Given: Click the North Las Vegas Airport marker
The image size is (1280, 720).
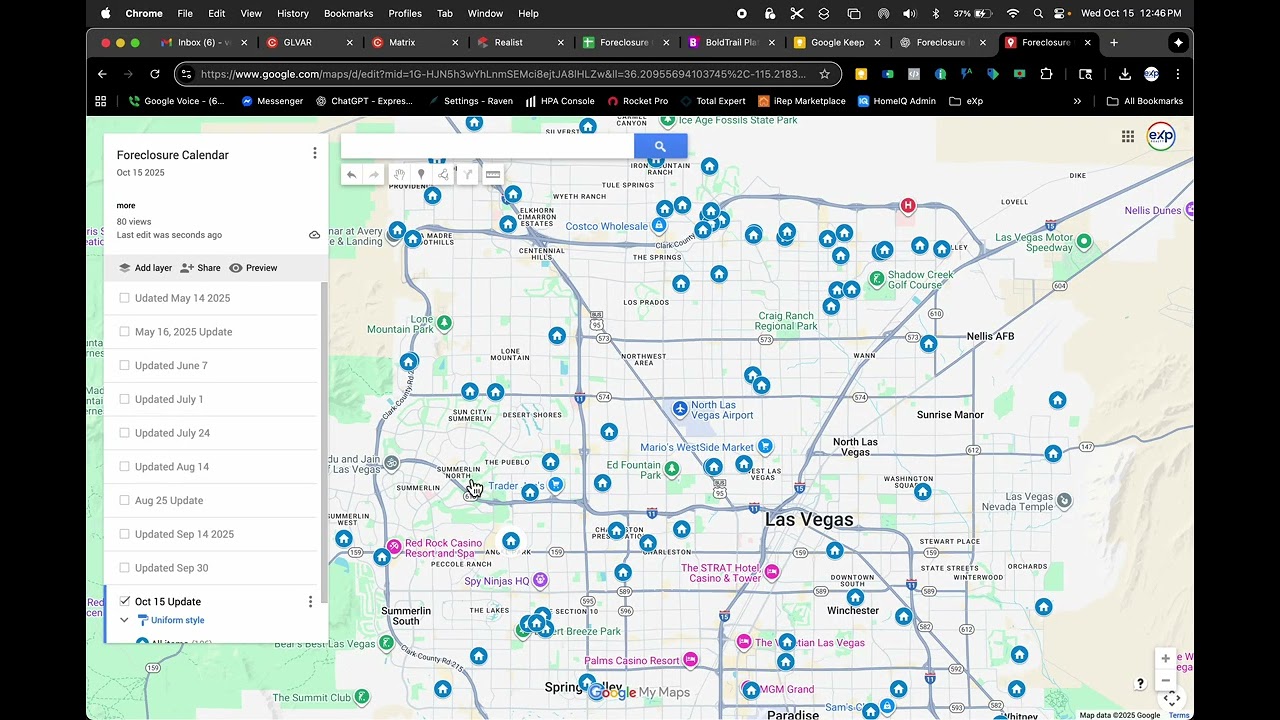Looking at the screenshot, I should [x=680, y=409].
